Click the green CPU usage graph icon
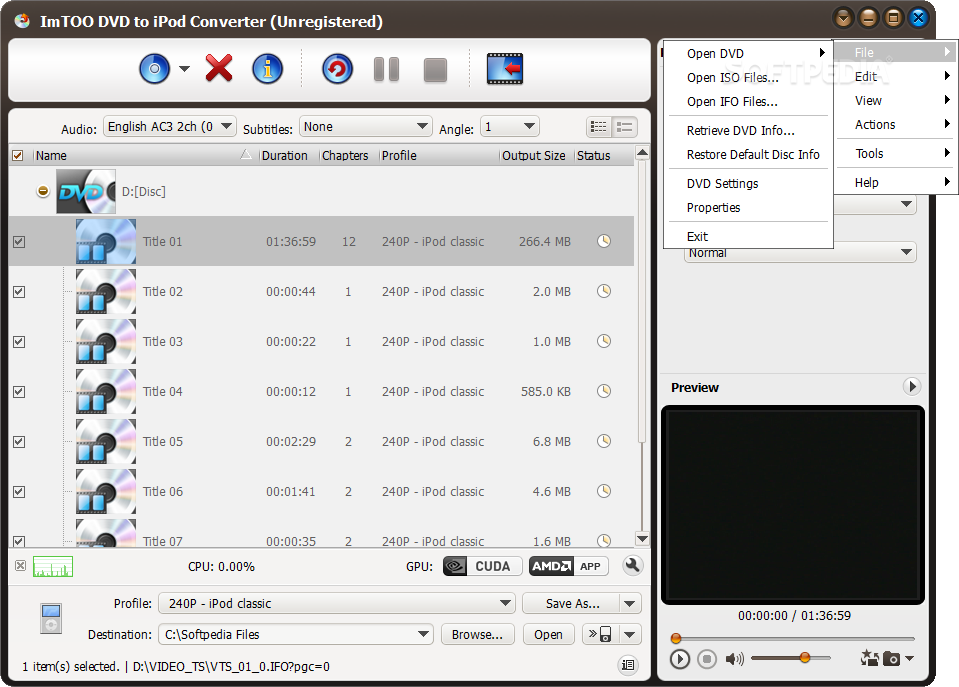Image resolution: width=959 pixels, height=687 pixels. click(x=53, y=566)
